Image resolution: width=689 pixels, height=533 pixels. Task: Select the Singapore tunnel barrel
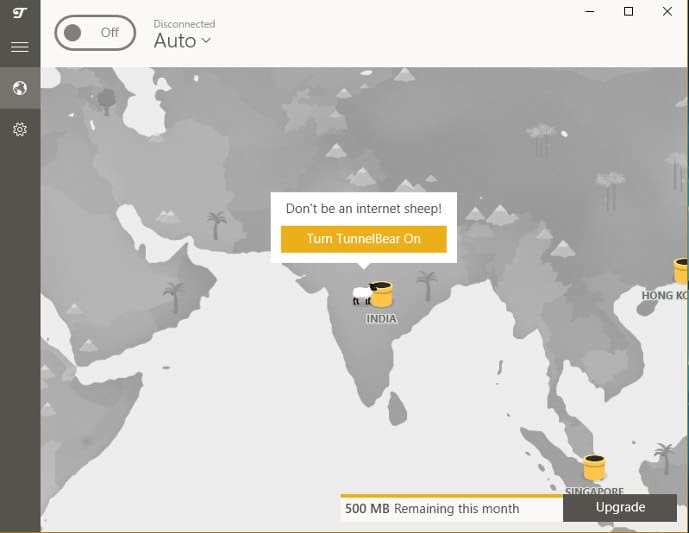[594, 467]
